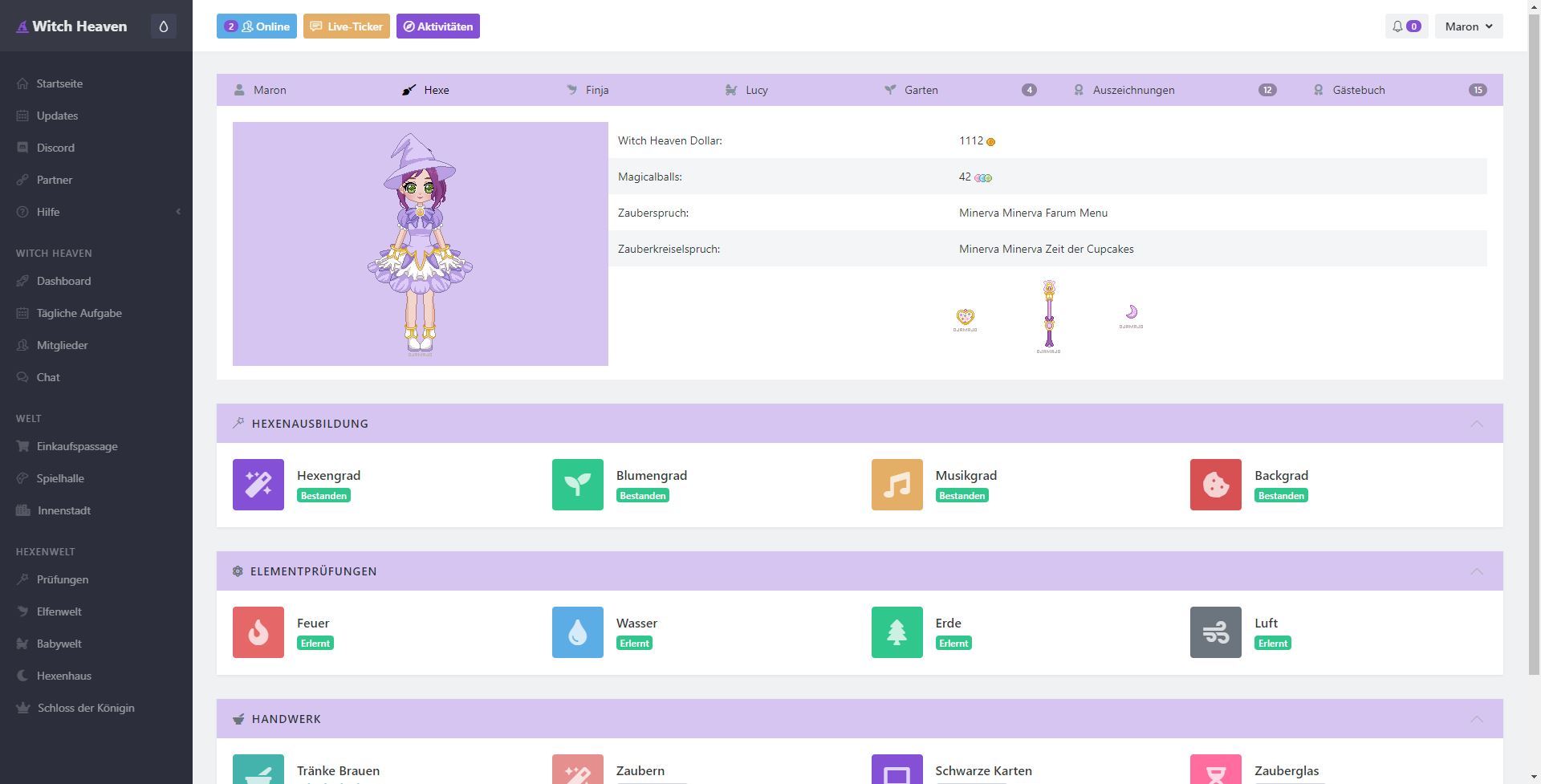The height and width of the screenshot is (784, 1541).
Task: Go to Schloss der Königin in the sidebar
Action: pyautogui.click(x=85, y=708)
